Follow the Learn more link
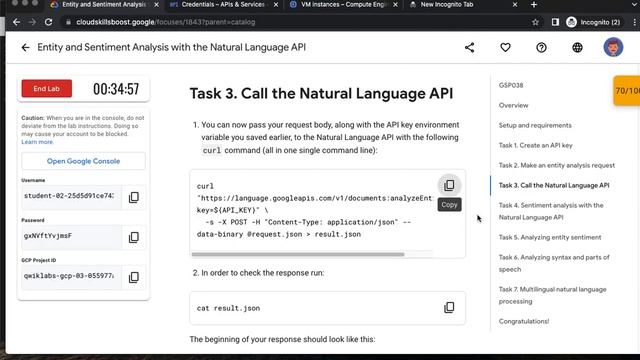The image size is (640, 360). 37,142
